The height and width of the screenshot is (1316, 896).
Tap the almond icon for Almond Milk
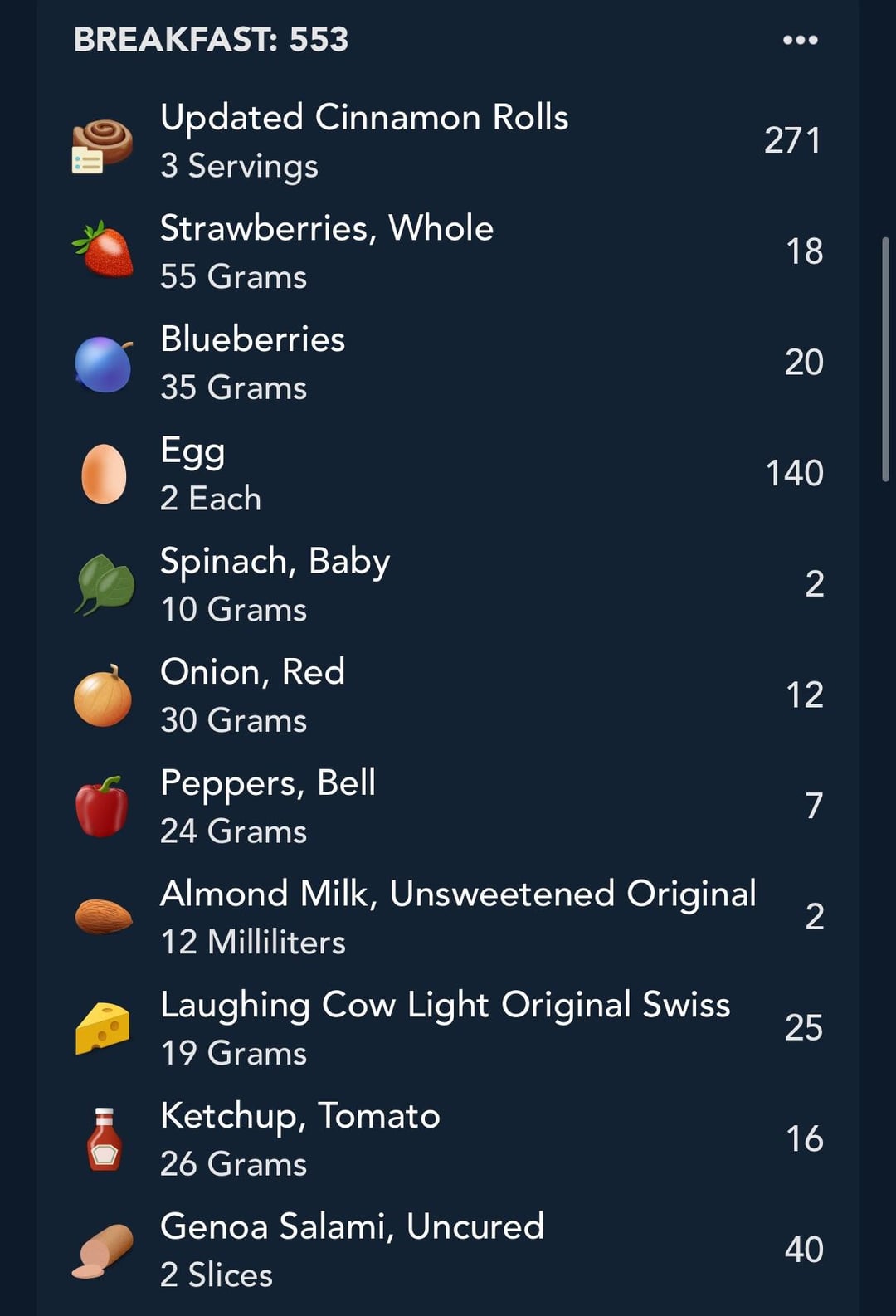(x=104, y=917)
